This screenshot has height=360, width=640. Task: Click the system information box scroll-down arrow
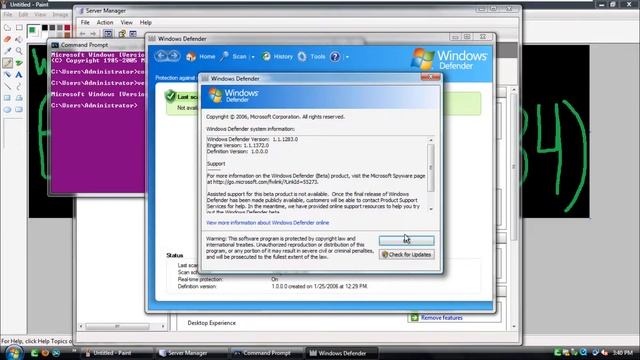(431, 209)
